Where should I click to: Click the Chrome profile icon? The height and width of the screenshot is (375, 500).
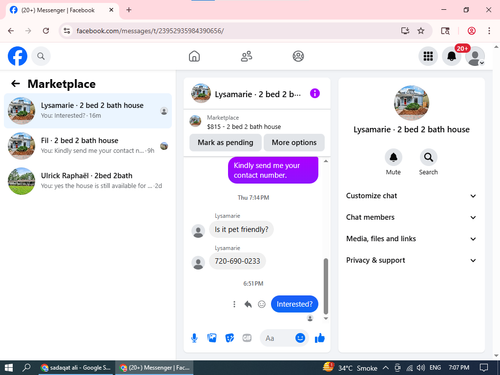click(471, 31)
